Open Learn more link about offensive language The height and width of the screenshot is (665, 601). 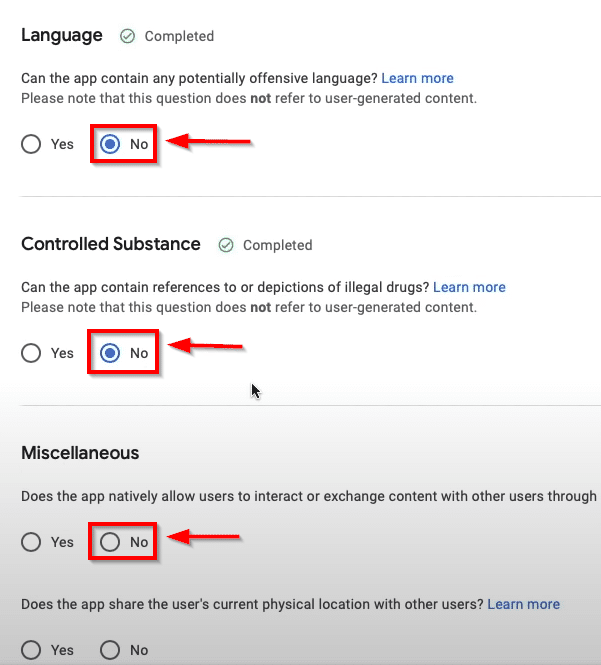click(417, 78)
